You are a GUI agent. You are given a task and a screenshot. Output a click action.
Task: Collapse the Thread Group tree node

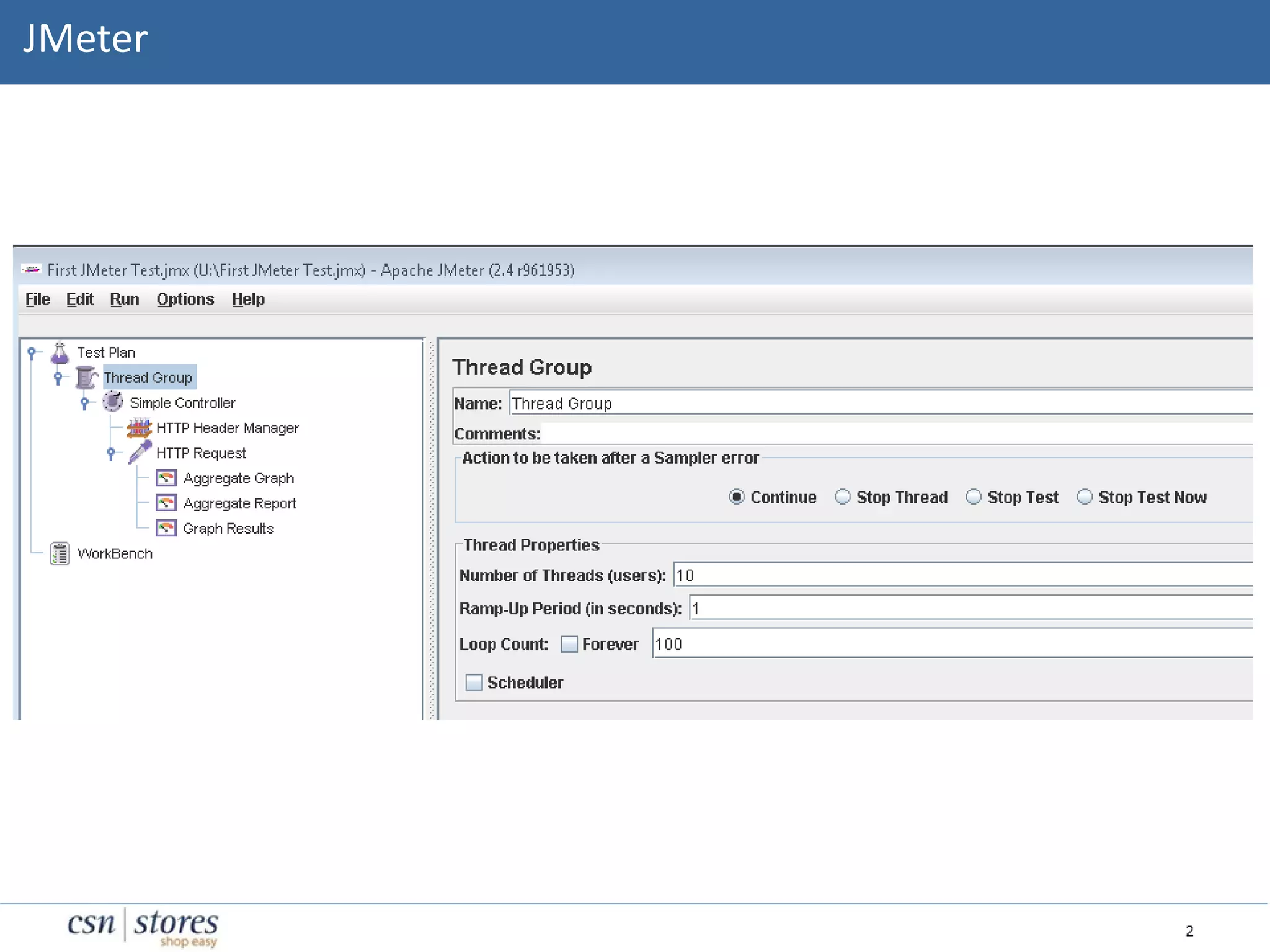point(58,377)
